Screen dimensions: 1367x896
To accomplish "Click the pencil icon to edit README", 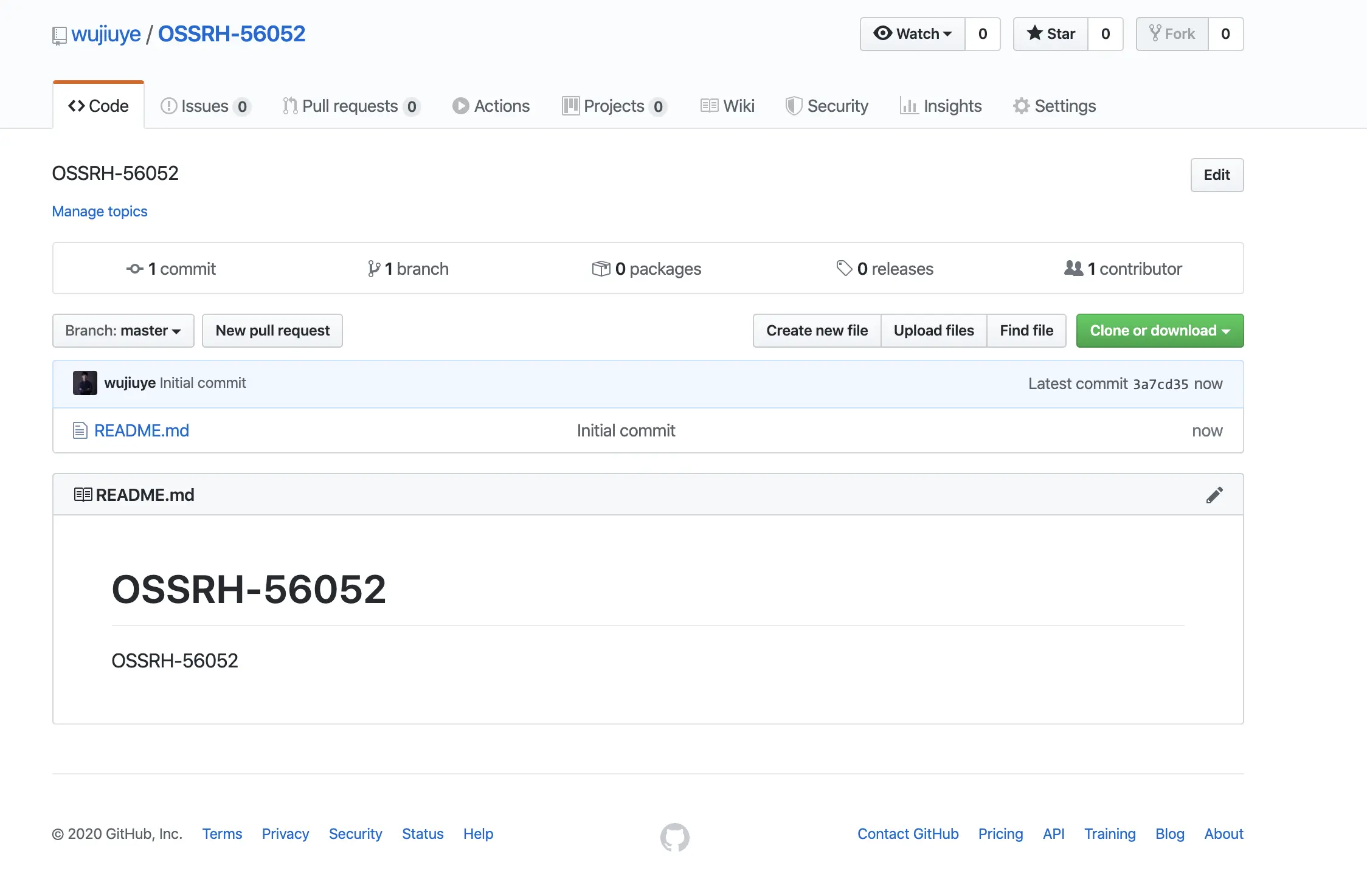I will pos(1214,495).
